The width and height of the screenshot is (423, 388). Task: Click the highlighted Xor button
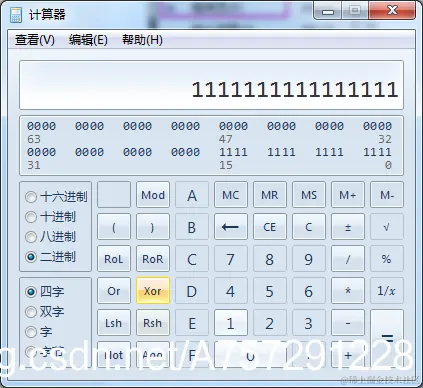[153, 291]
